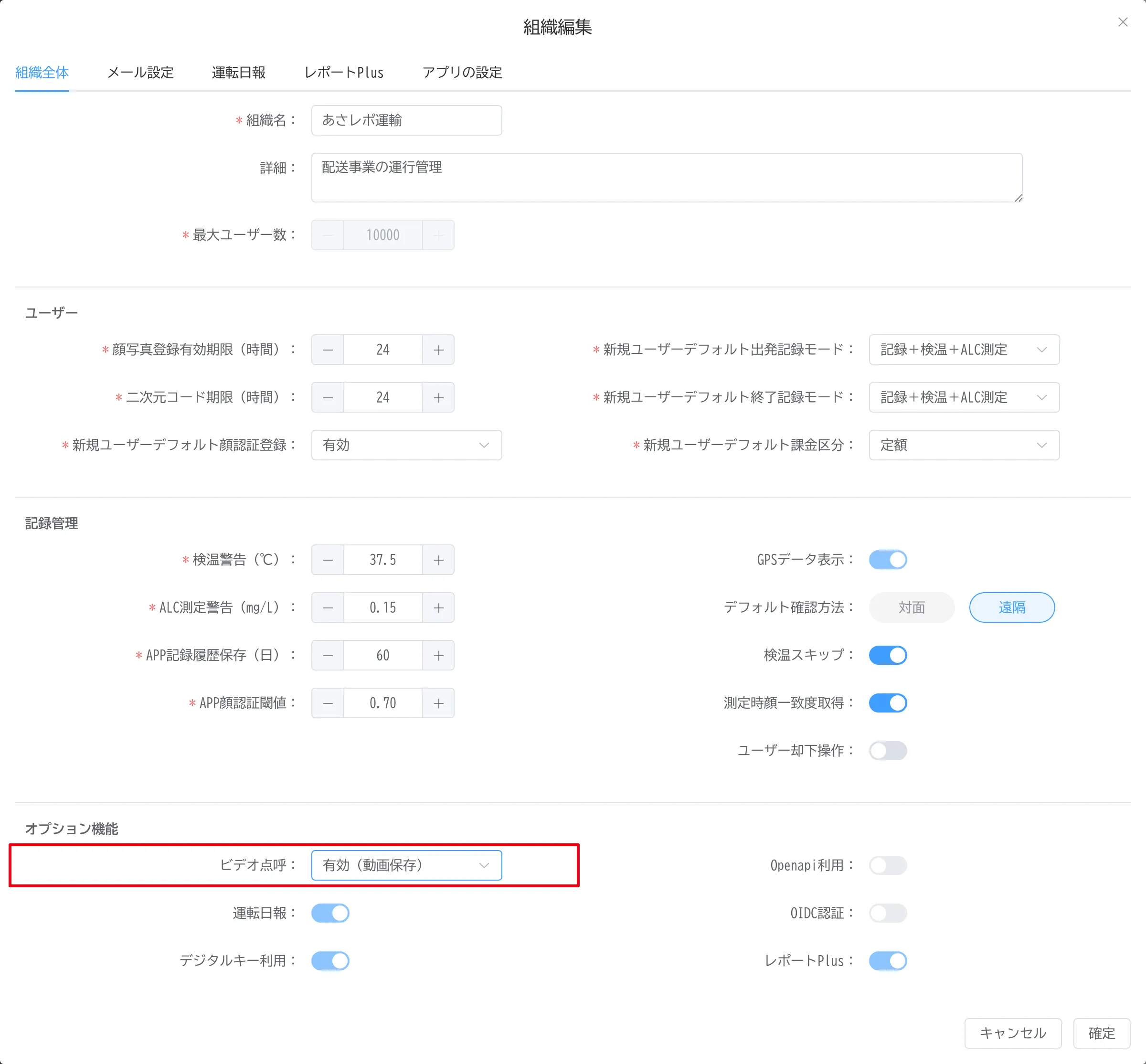Increase 顔写真登録有効期限 with the plus button
The width and height of the screenshot is (1146, 1064).
tap(439, 350)
